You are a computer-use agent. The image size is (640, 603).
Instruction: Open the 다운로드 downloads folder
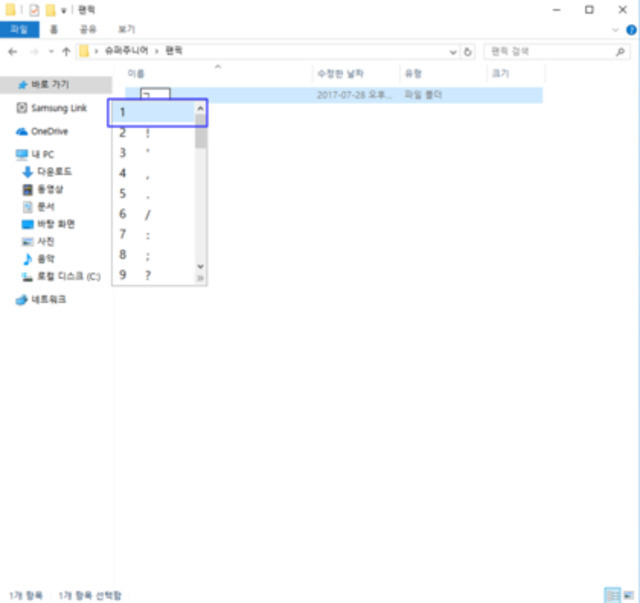(x=54, y=172)
